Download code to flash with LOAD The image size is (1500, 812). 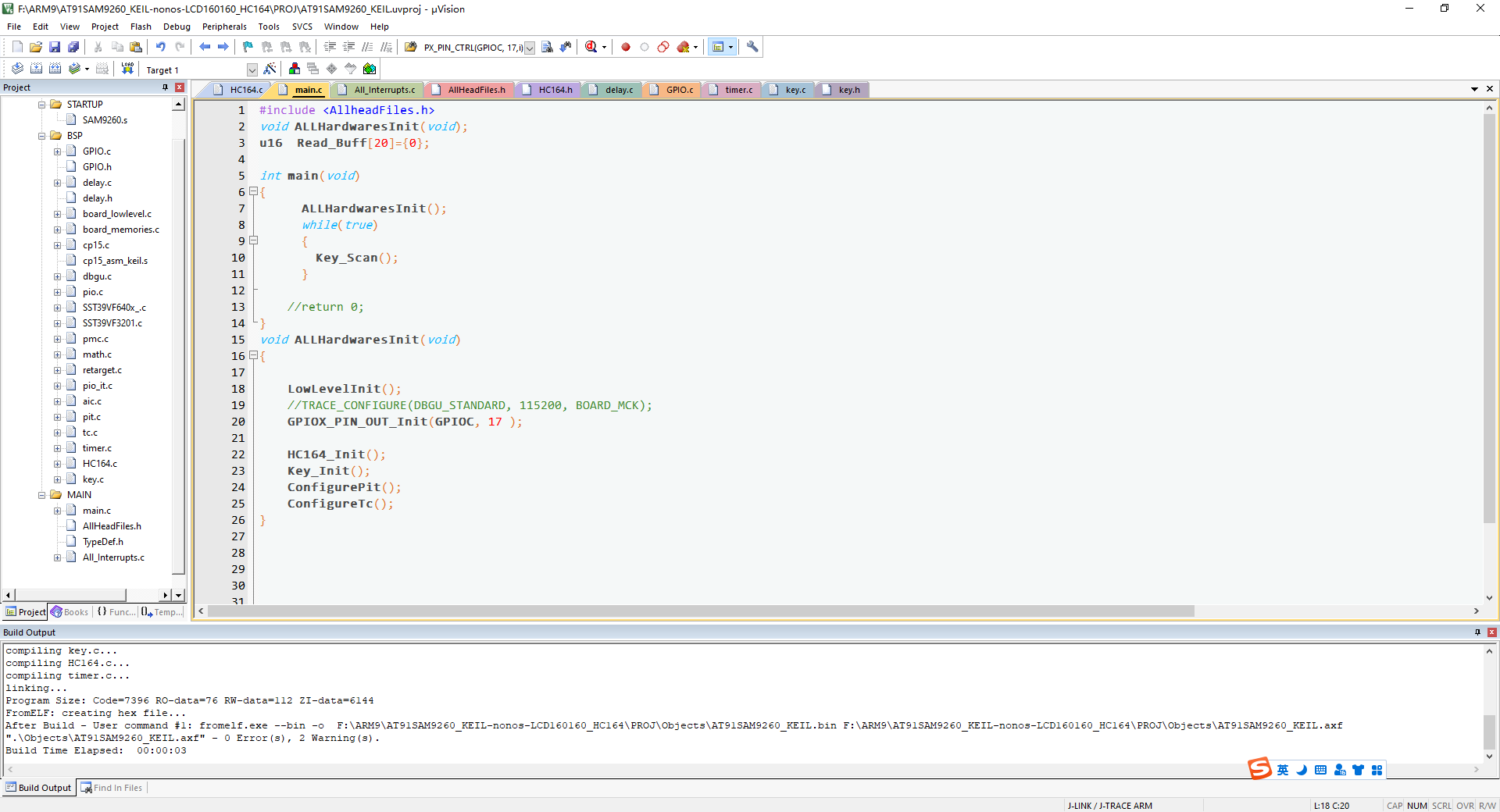127,69
